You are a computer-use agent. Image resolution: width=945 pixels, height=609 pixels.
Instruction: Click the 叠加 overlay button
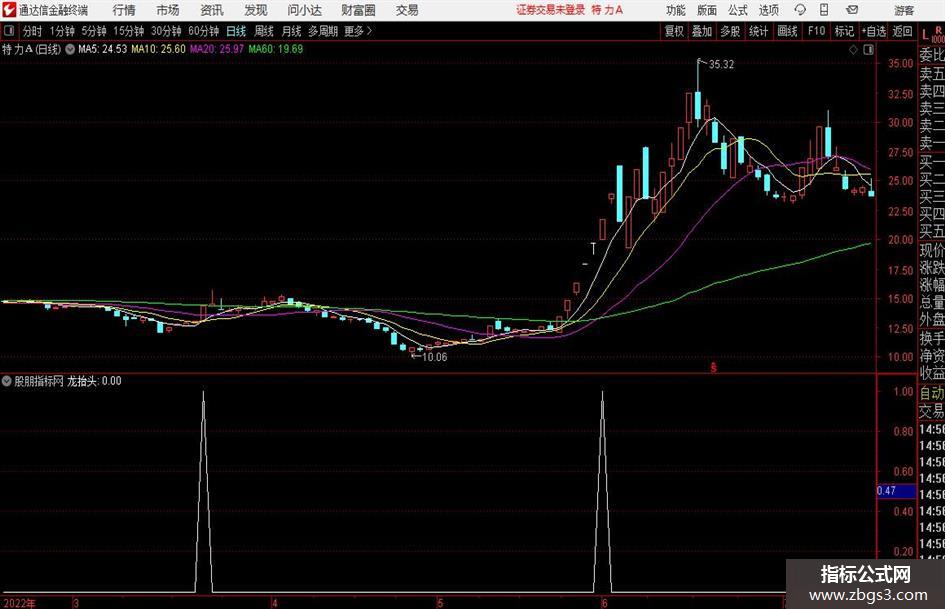(x=702, y=31)
